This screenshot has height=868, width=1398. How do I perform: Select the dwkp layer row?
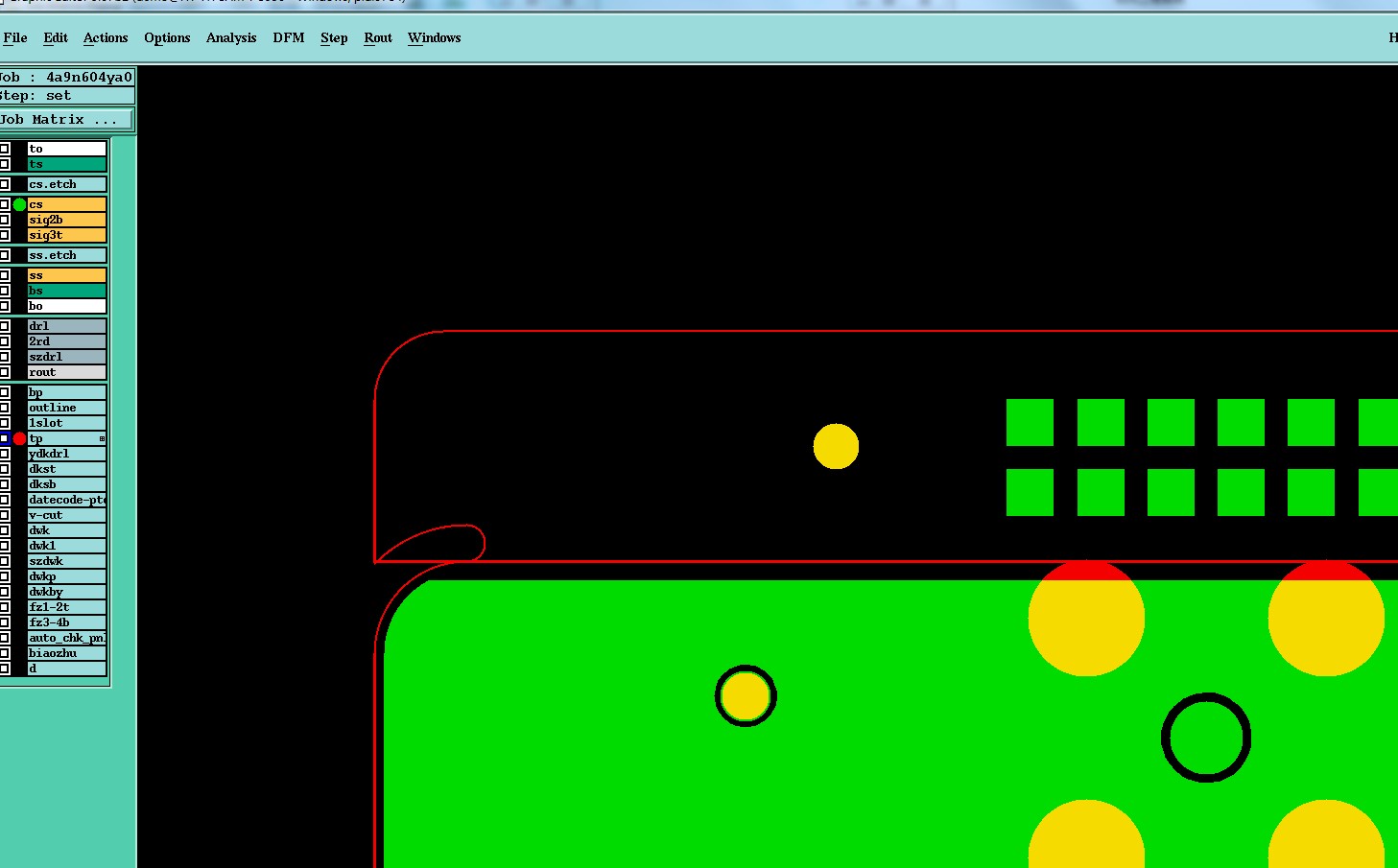[x=66, y=576]
